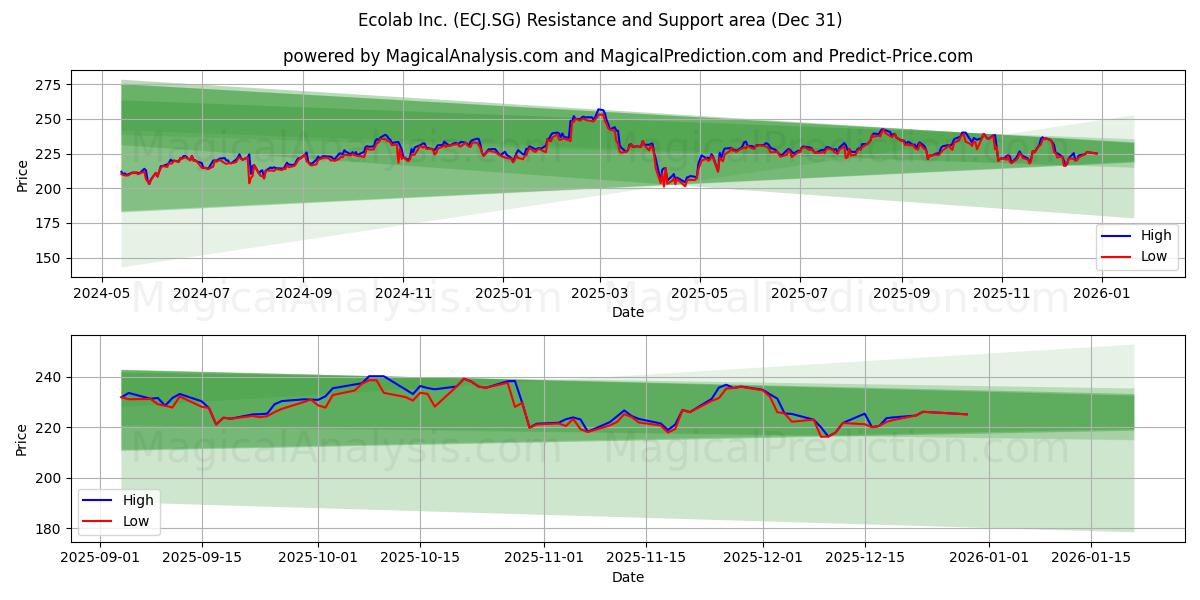The image size is (1200, 600).
Task: Click the "Date" axis label of the lower chart
Action: 628,578
